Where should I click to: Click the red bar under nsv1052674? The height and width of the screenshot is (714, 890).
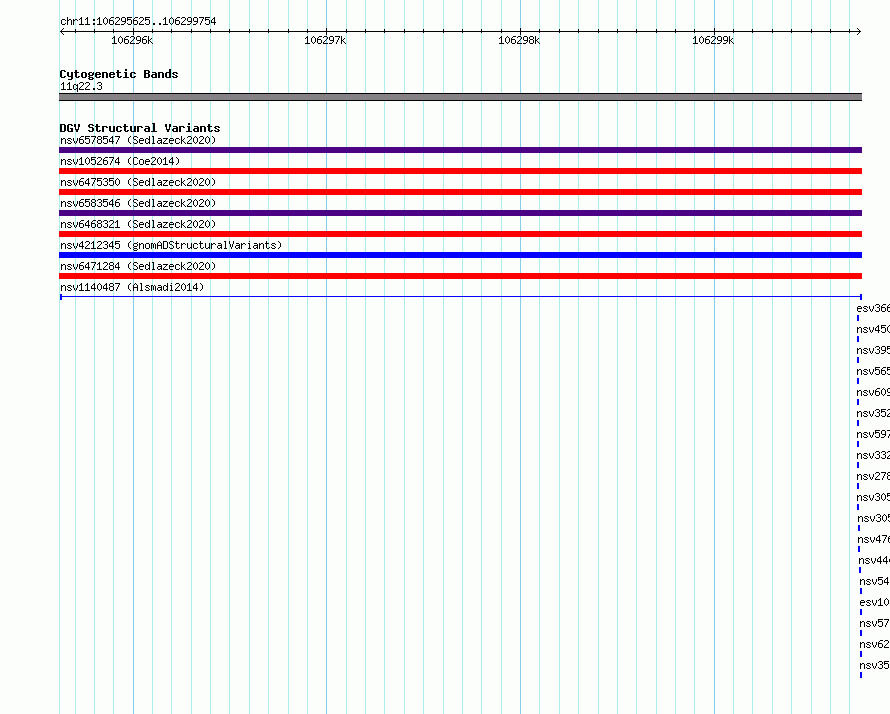(x=460, y=171)
